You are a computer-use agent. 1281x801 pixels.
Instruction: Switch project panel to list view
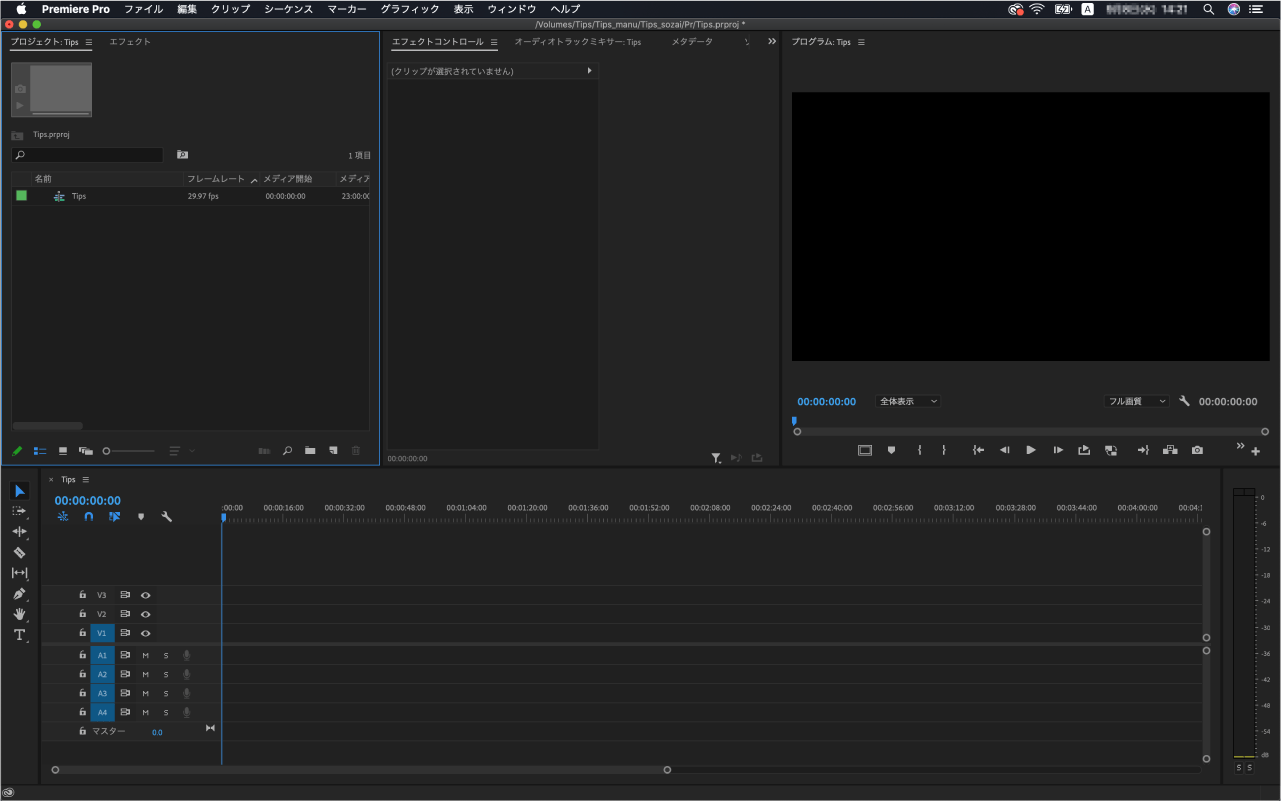coord(40,451)
